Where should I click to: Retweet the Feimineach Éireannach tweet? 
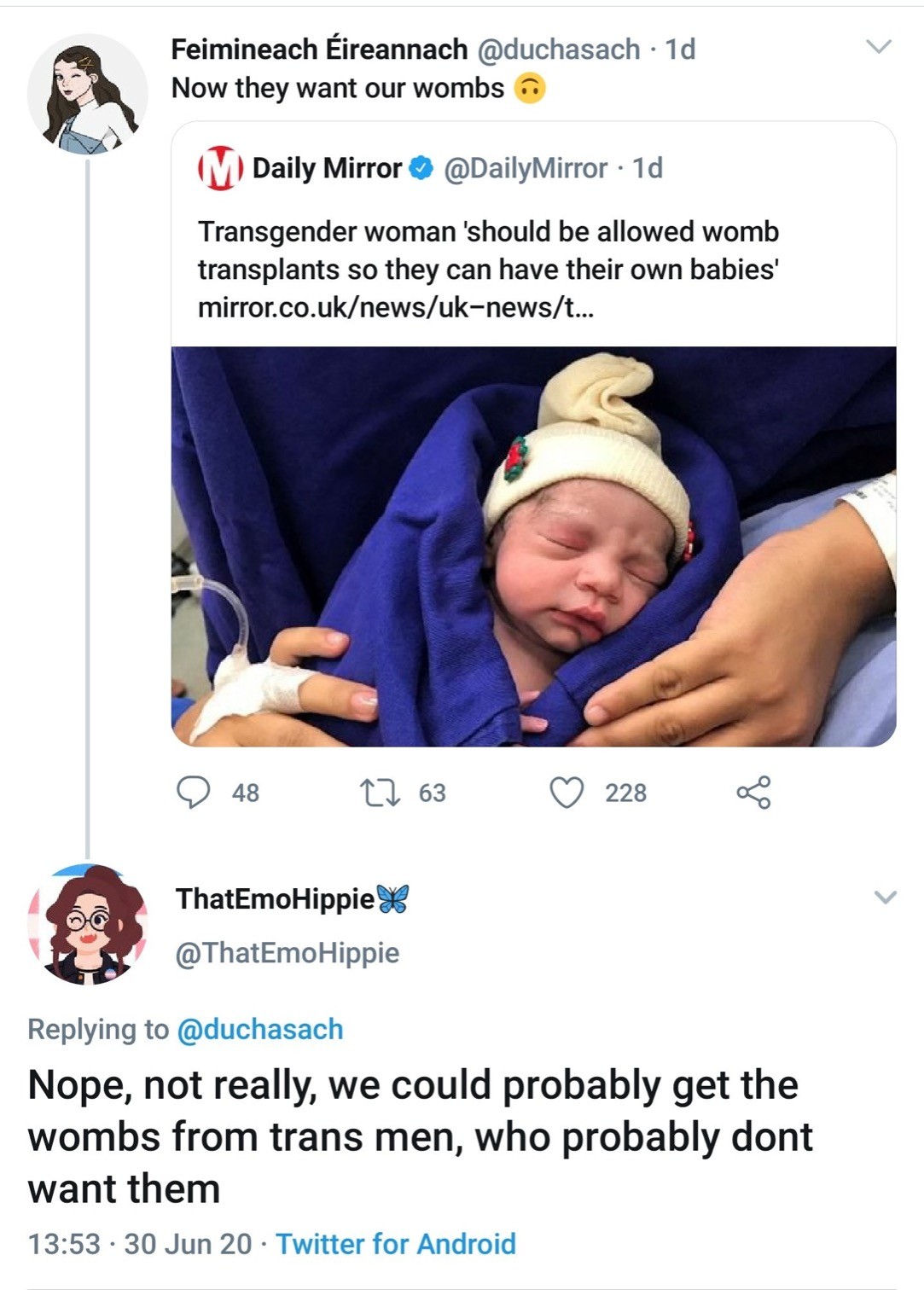click(x=380, y=792)
